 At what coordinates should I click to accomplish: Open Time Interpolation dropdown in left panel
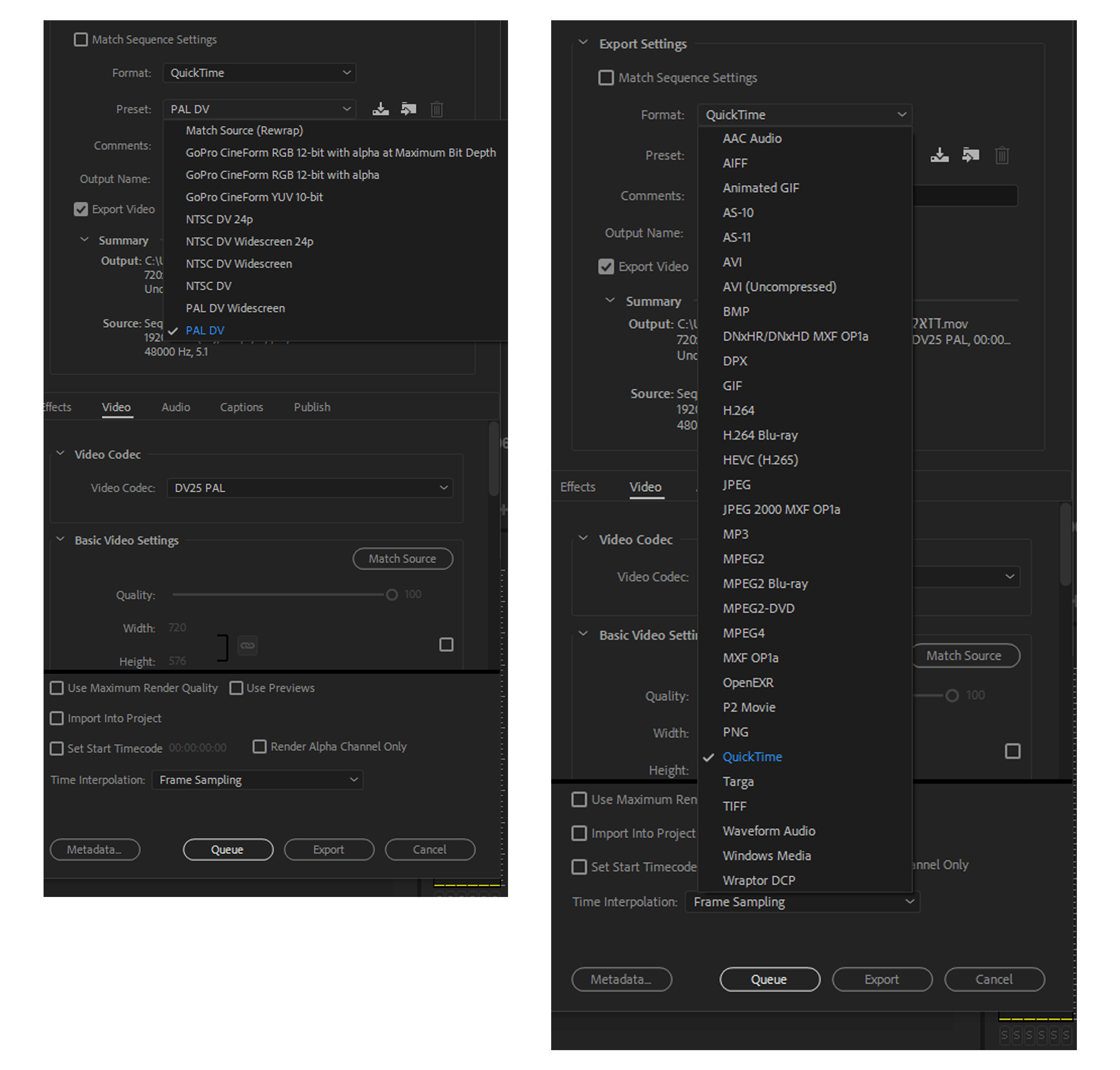[257, 780]
